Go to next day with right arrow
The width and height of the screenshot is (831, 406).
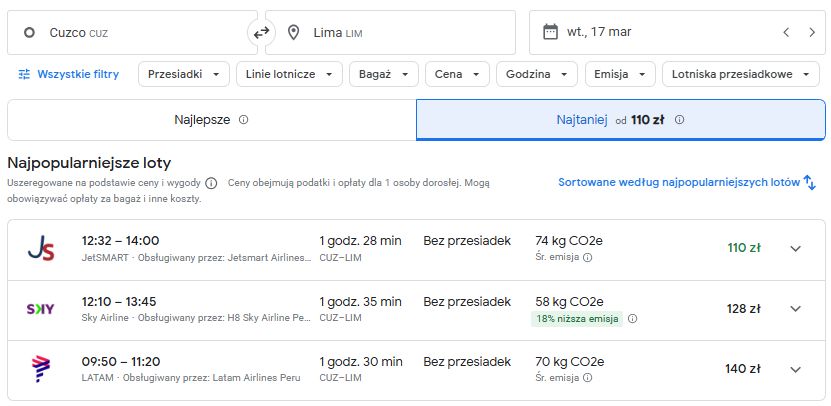point(812,32)
